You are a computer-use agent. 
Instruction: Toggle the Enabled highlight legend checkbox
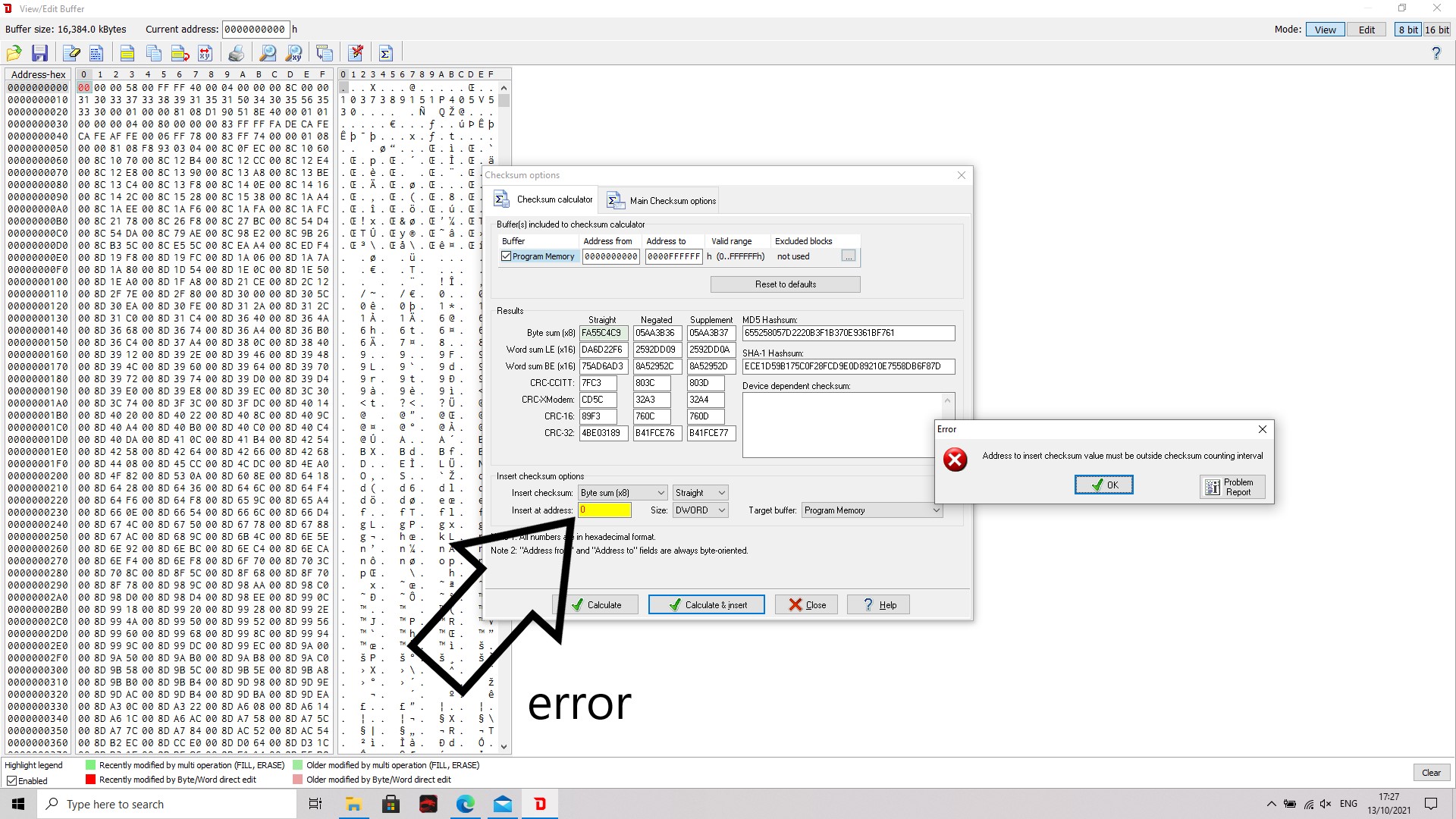coord(12,780)
